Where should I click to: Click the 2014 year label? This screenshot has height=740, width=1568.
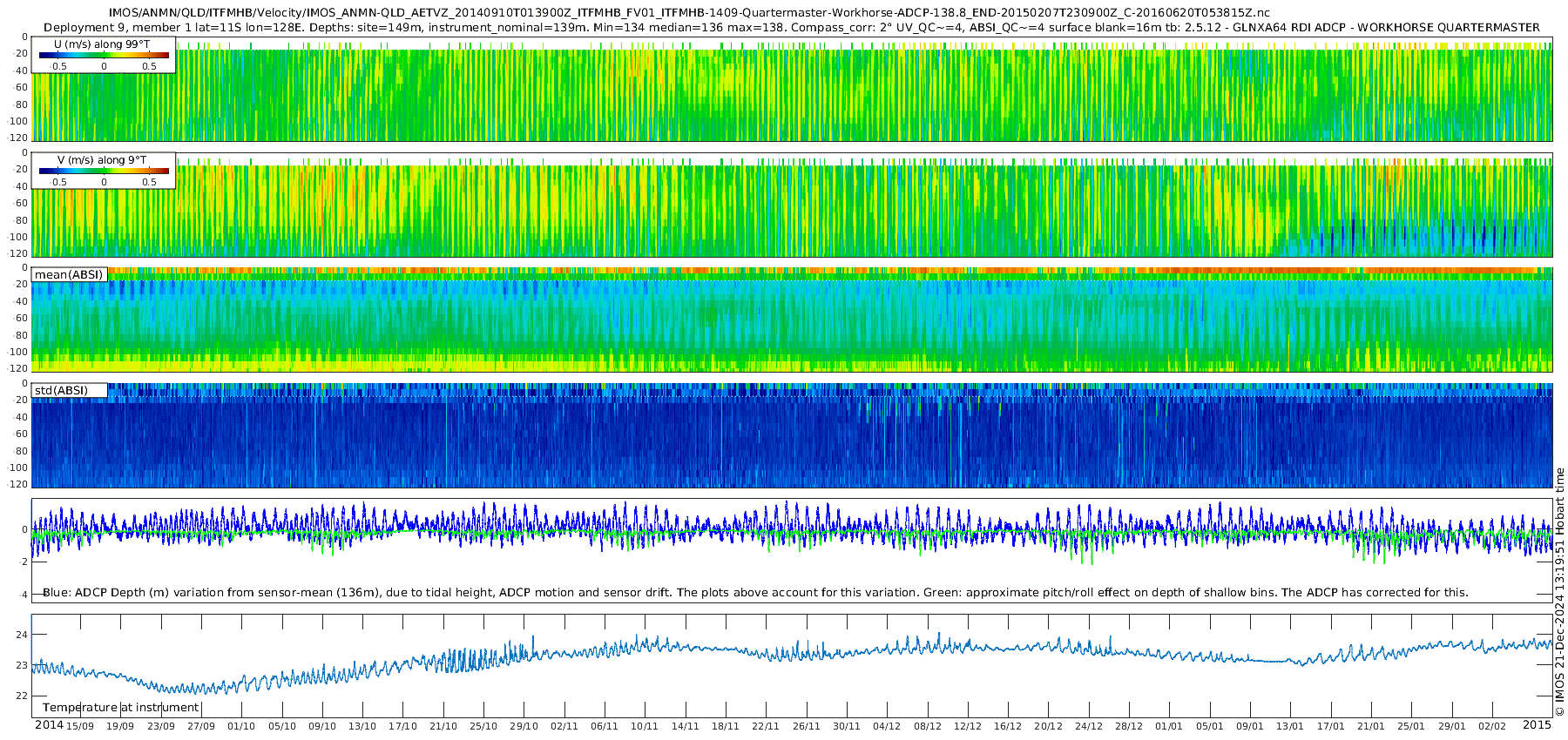tap(49, 725)
